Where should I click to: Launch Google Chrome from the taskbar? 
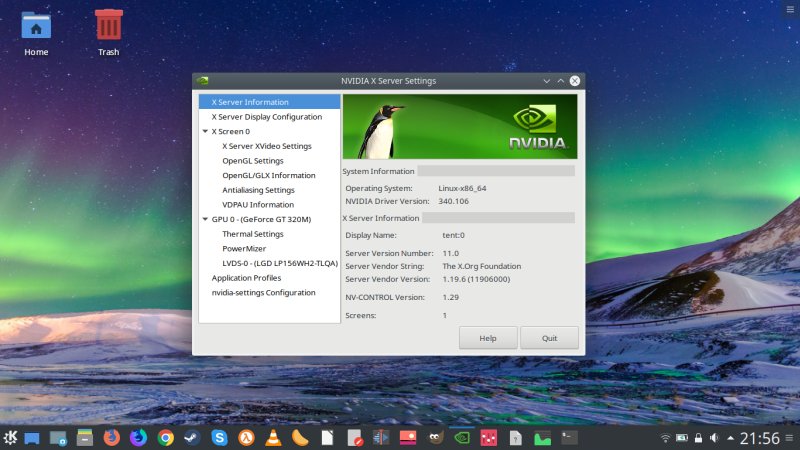165,438
